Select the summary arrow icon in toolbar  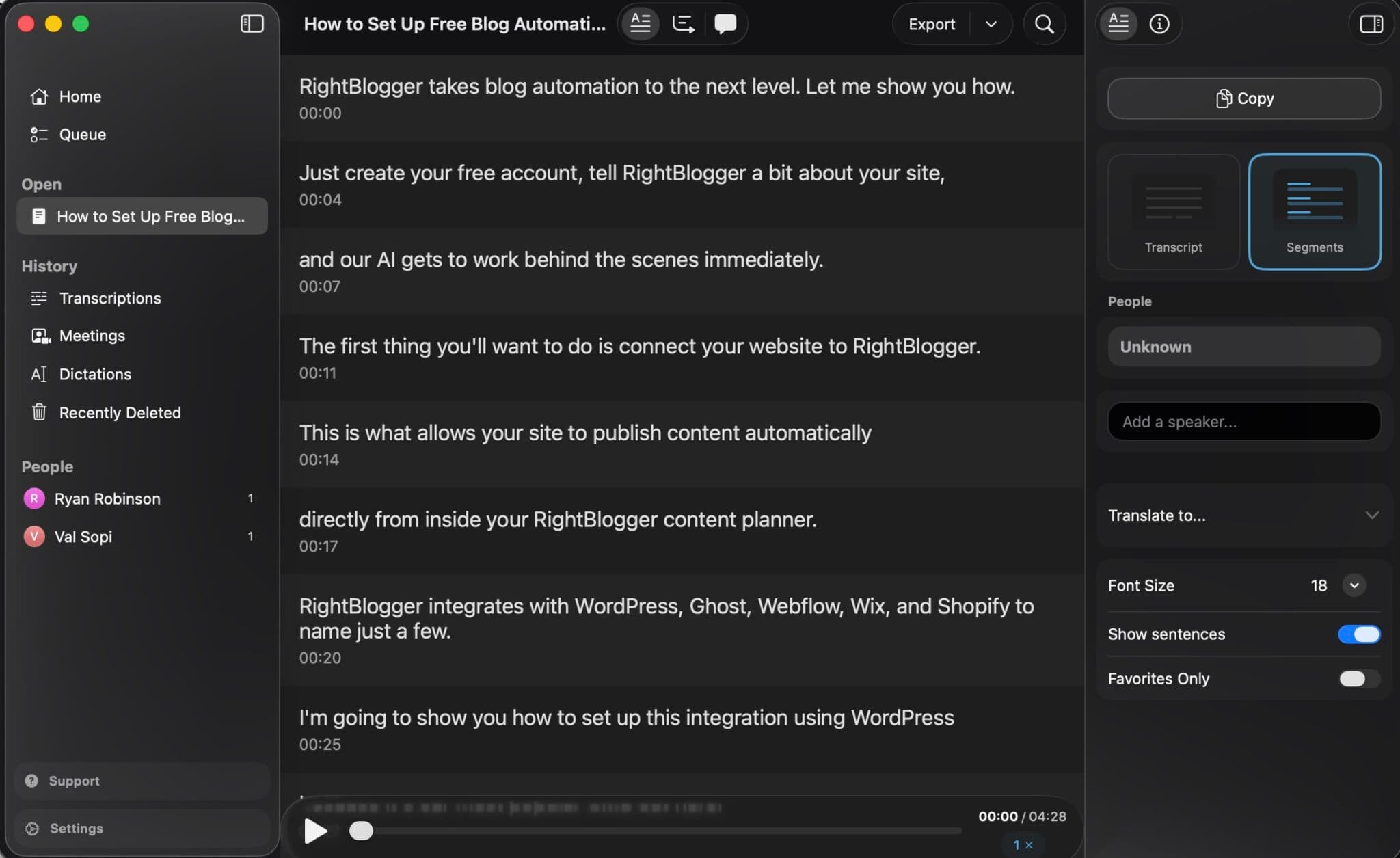(684, 24)
